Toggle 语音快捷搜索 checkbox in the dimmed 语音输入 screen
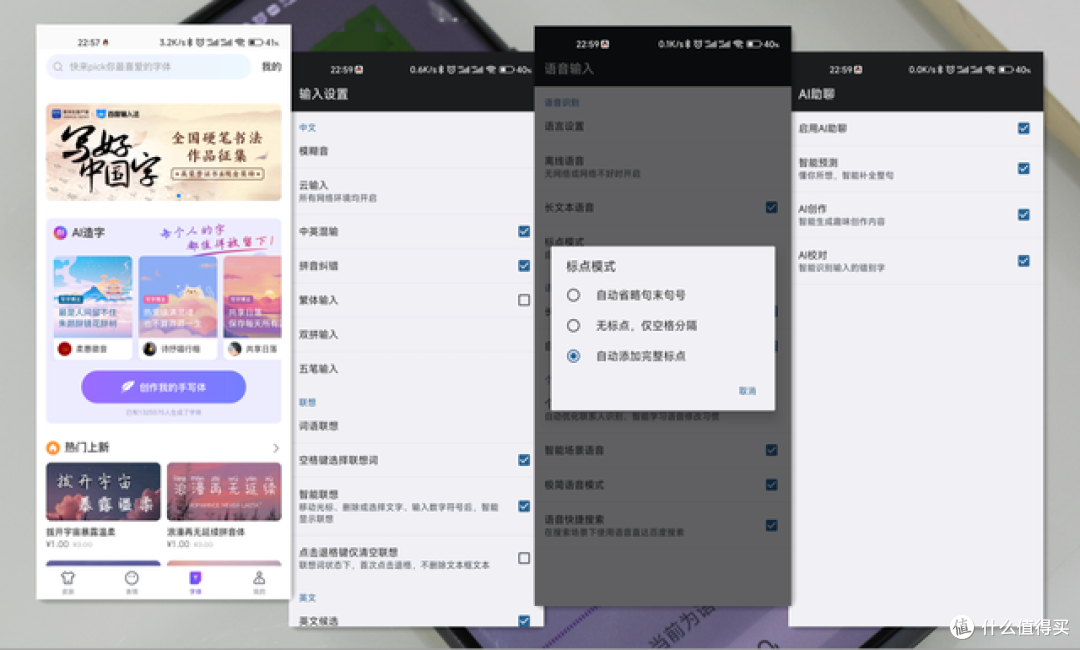The width and height of the screenshot is (1080, 650). point(771,525)
